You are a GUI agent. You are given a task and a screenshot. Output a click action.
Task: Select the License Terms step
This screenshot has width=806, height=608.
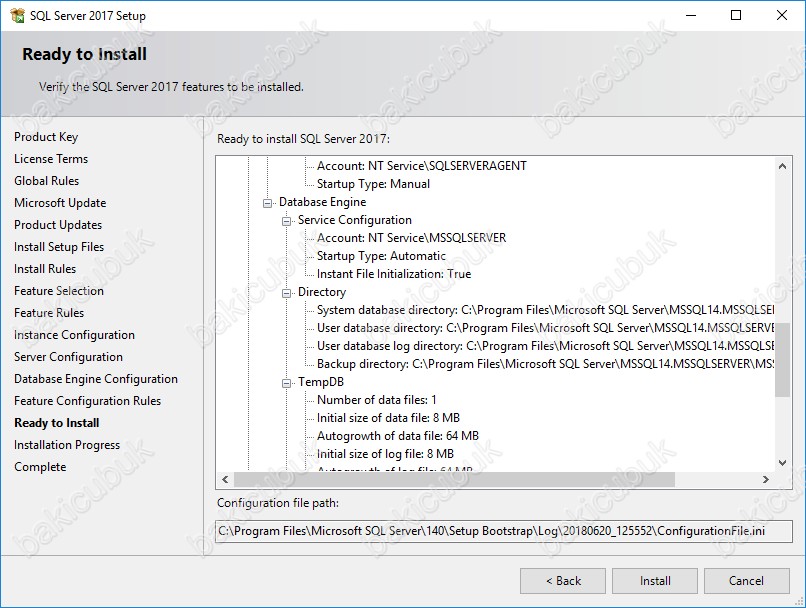pos(51,159)
